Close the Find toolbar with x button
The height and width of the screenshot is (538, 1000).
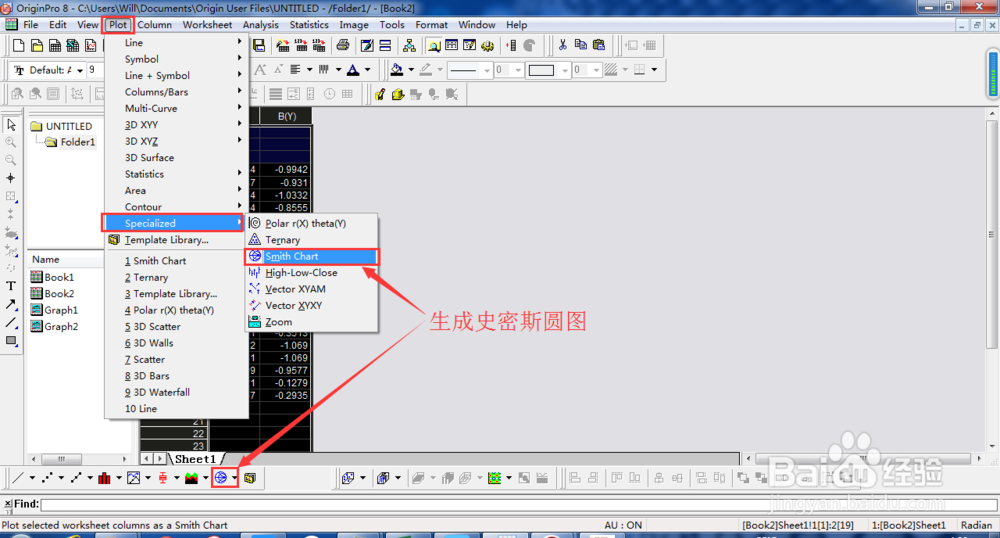7,504
